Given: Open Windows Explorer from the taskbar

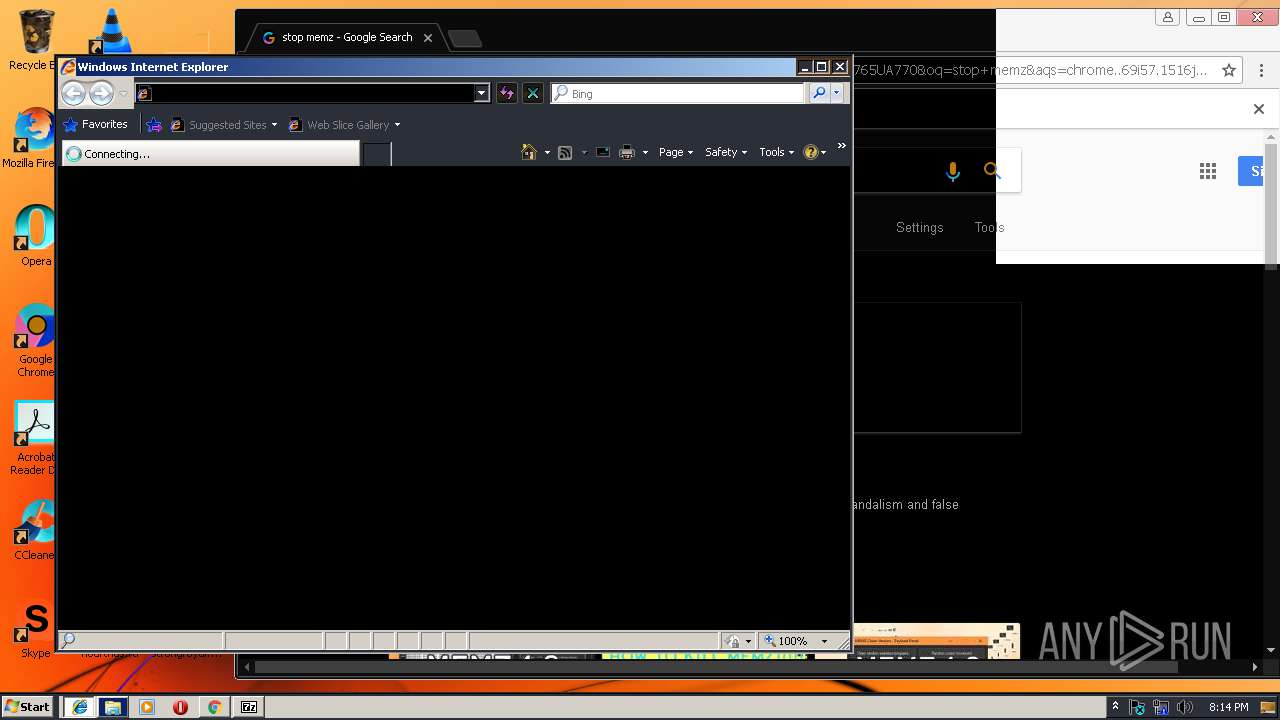Looking at the screenshot, I should click(112, 707).
